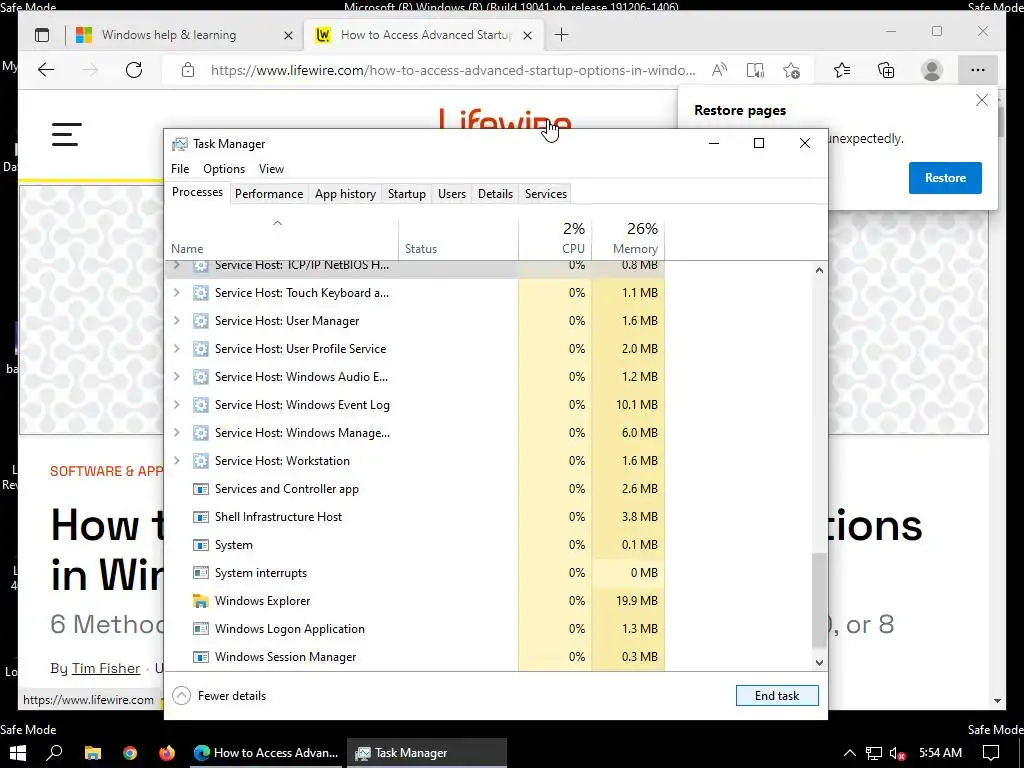Expand Service Host: User Manager row
1024x768 pixels.
tap(176, 321)
